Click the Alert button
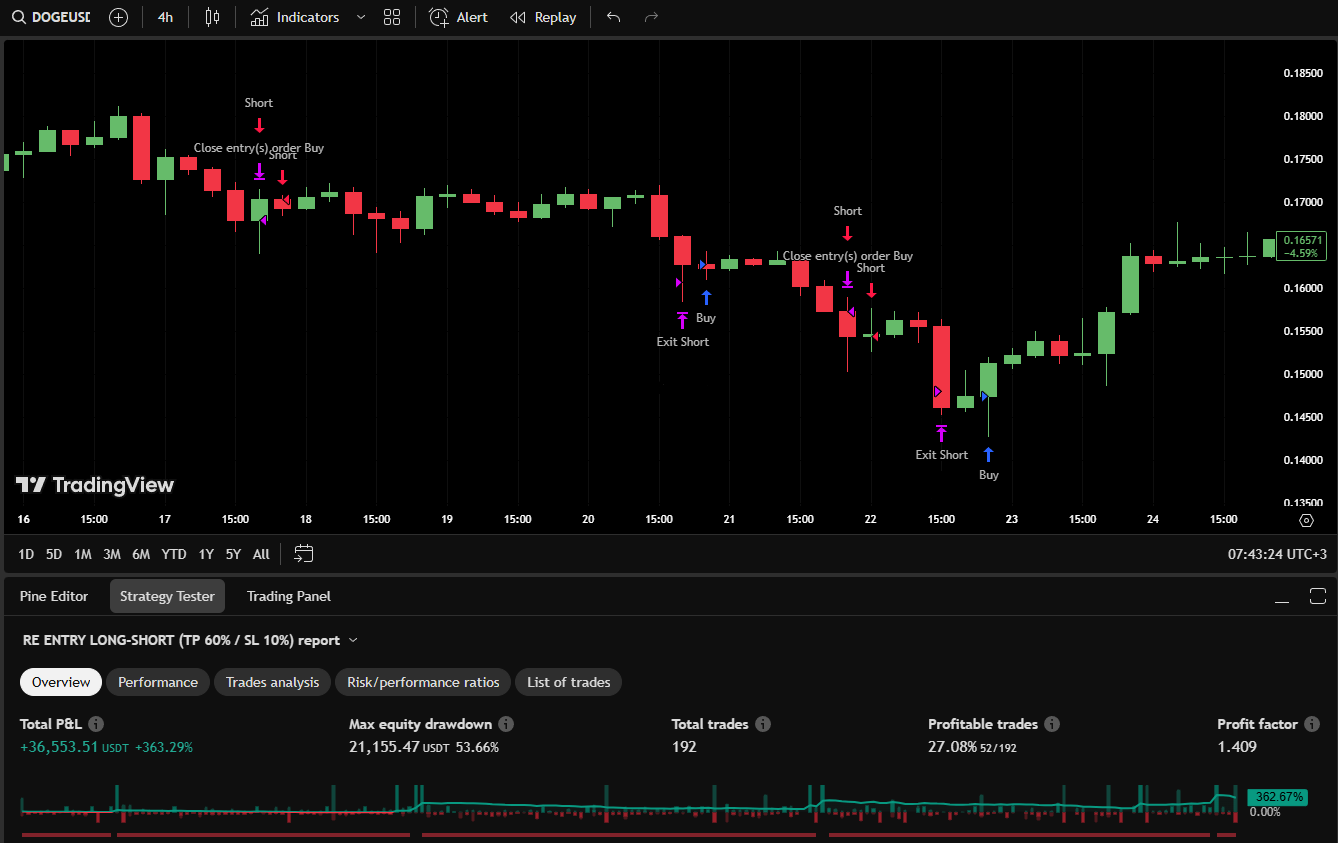Viewport: 1338px width, 843px height. [x=459, y=17]
